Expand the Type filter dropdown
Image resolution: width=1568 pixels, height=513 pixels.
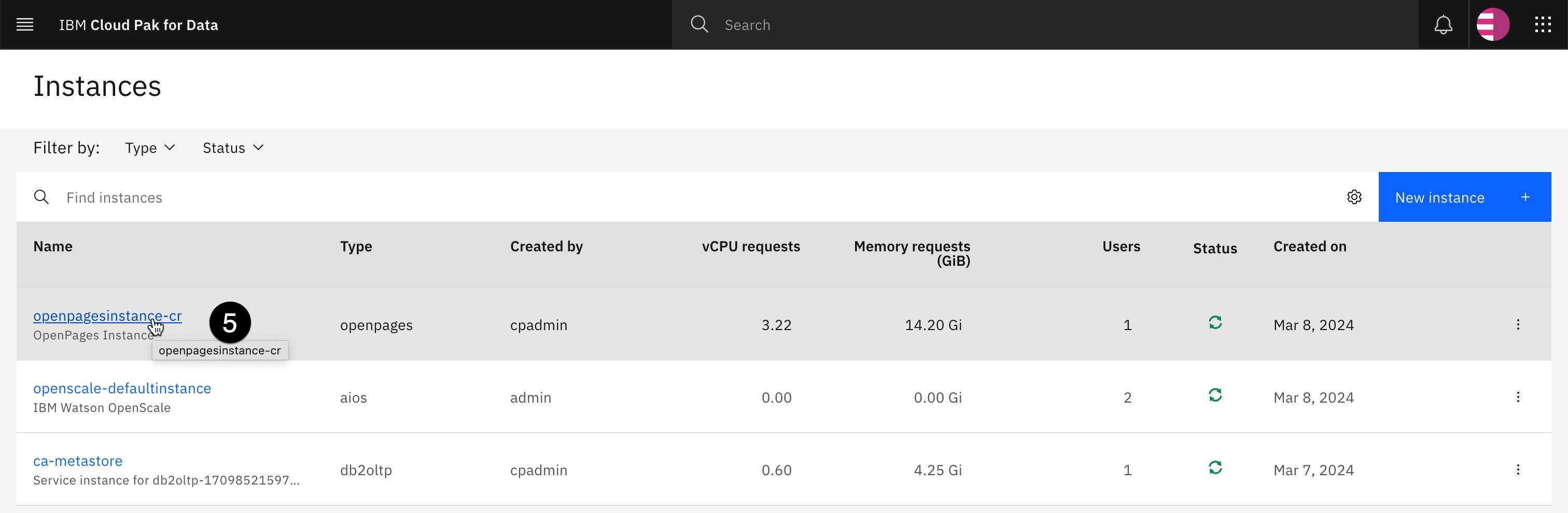click(x=150, y=148)
